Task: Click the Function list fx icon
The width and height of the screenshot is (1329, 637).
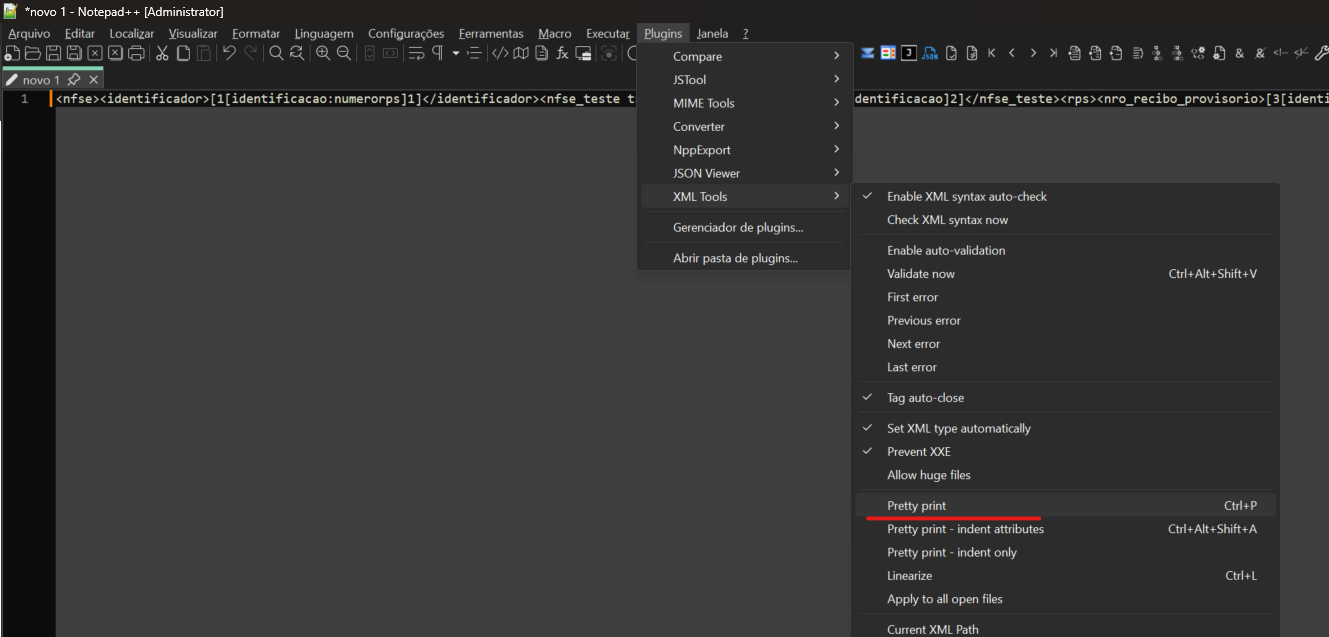Action: click(563, 53)
